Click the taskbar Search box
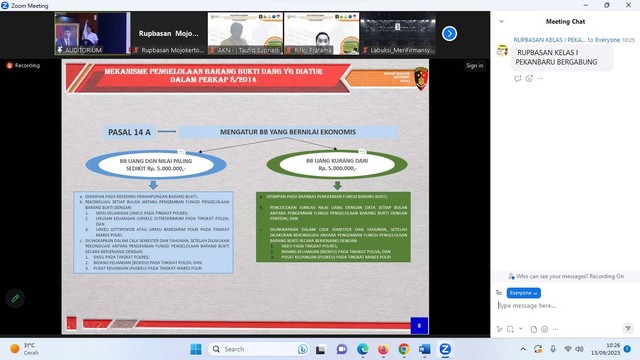 coord(259,349)
